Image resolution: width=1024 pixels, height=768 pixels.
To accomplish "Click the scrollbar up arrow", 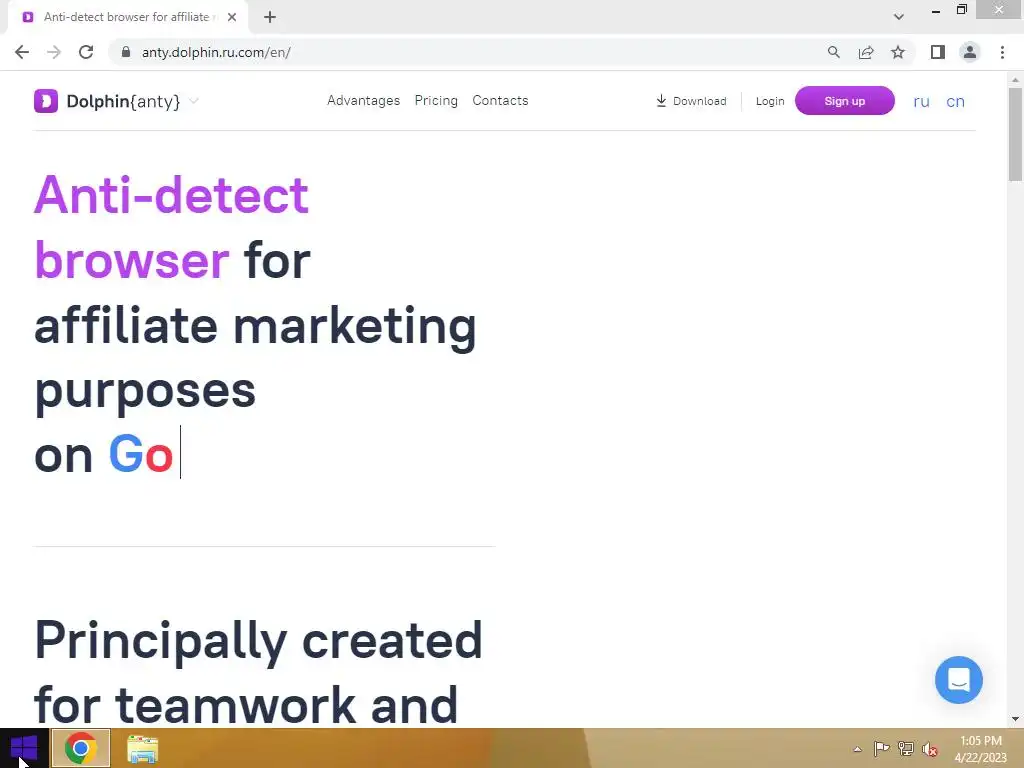I will pyautogui.click(x=1015, y=80).
